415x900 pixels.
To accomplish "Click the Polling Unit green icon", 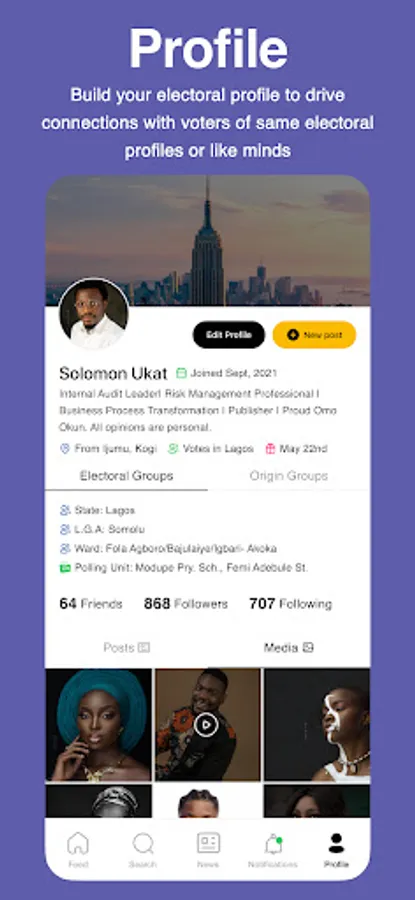I will 65,568.
